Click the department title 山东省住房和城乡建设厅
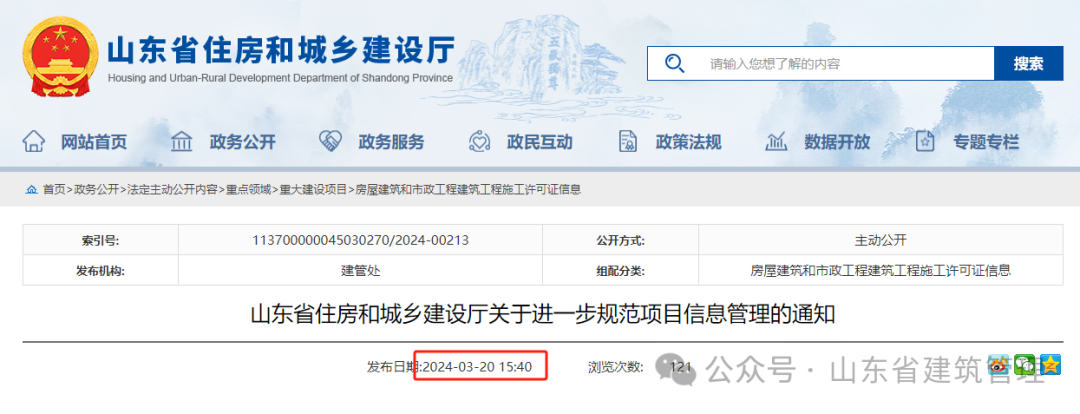Viewport: 1080px width, 414px height. pyautogui.click(x=281, y=50)
